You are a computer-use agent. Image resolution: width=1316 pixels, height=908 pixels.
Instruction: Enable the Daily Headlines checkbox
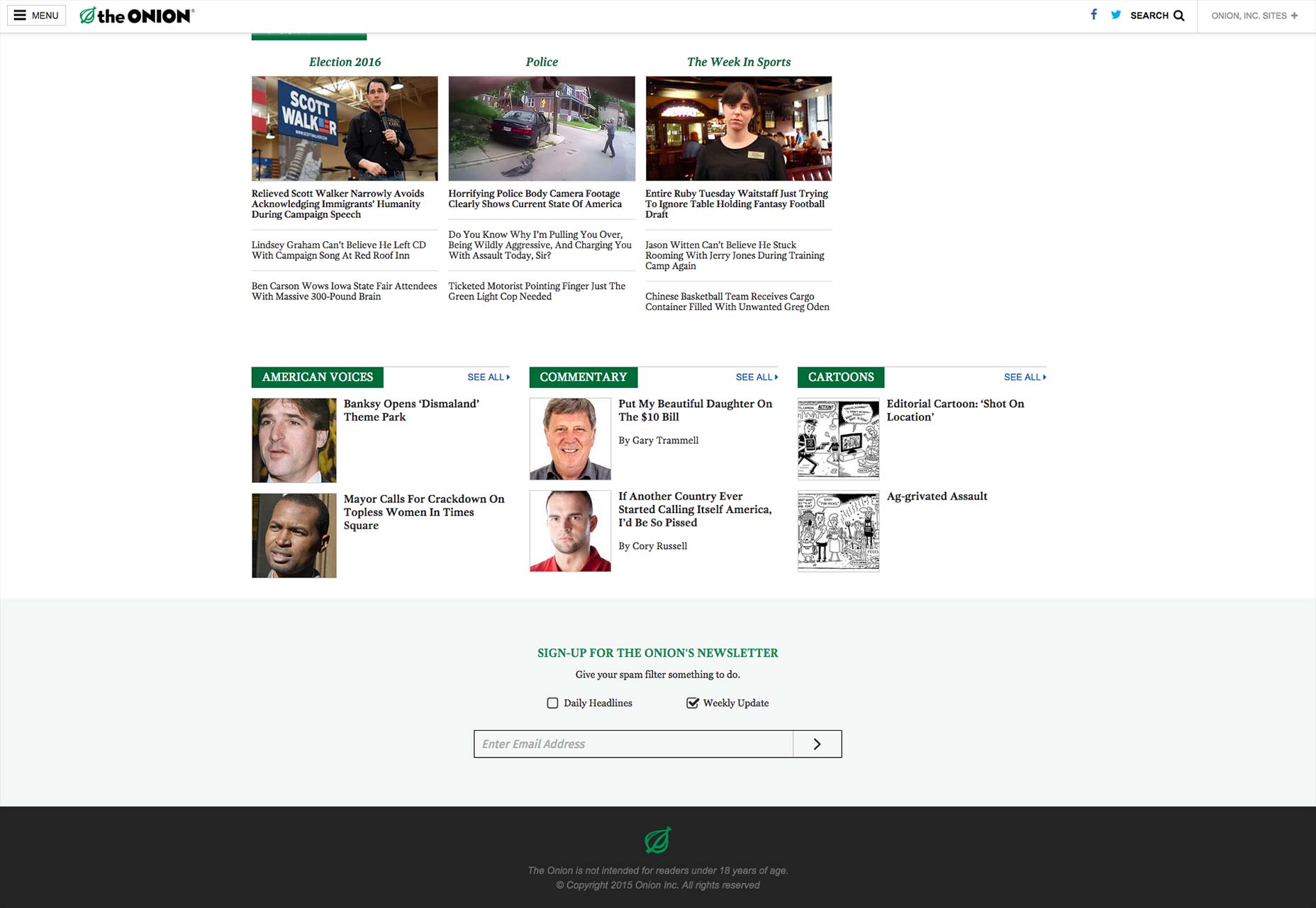552,703
